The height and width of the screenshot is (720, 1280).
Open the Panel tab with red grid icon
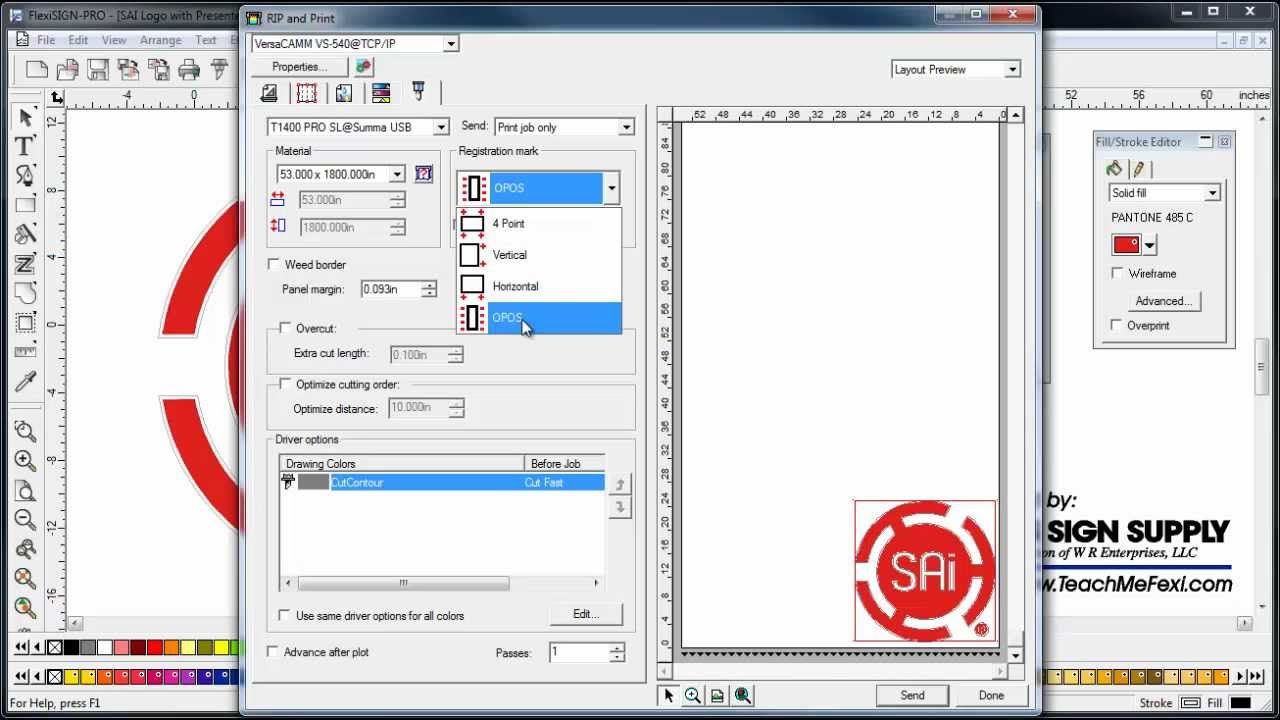coord(307,94)
